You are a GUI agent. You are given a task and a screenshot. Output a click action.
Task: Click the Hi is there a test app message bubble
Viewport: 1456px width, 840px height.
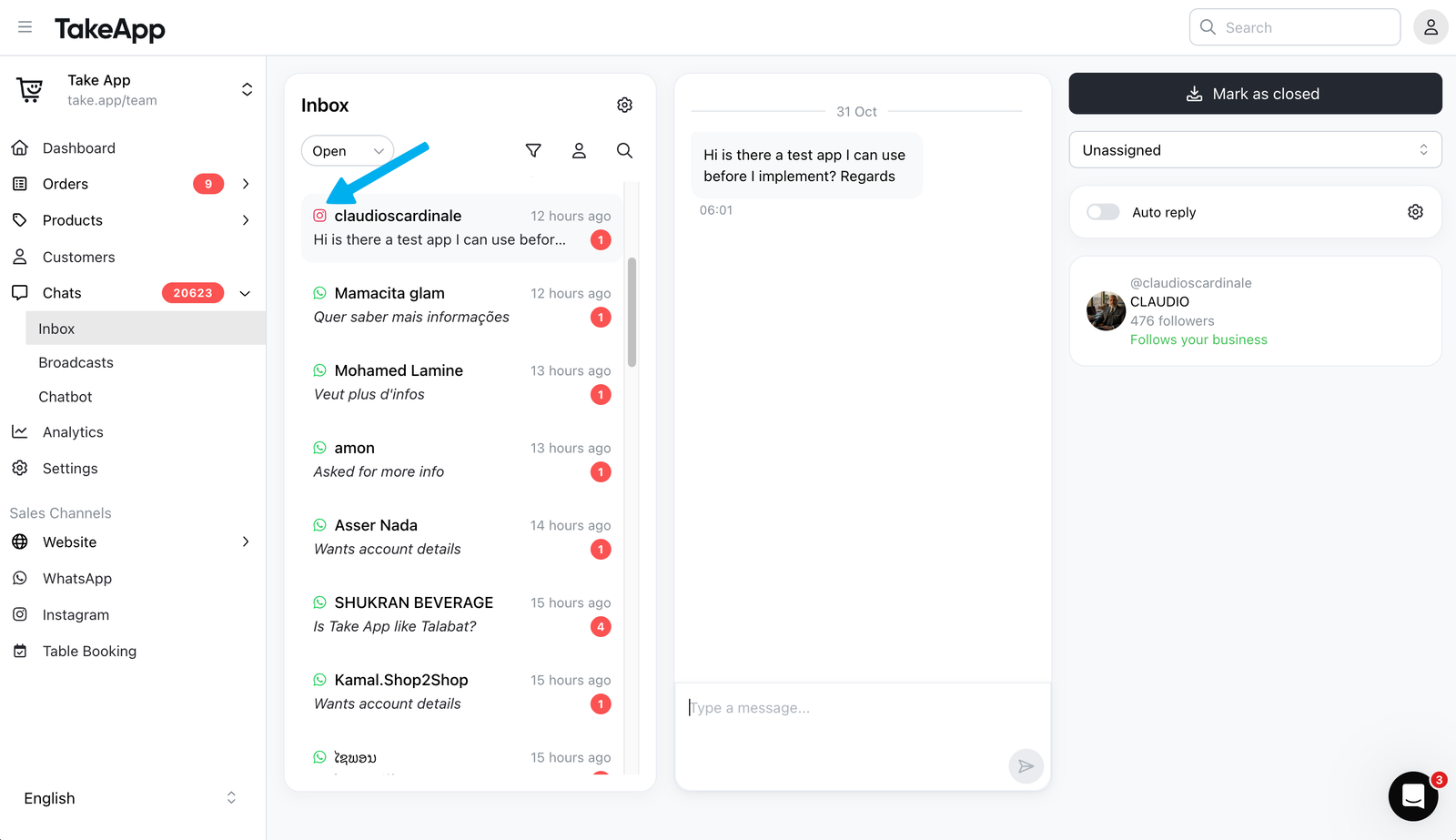(806, 166)
